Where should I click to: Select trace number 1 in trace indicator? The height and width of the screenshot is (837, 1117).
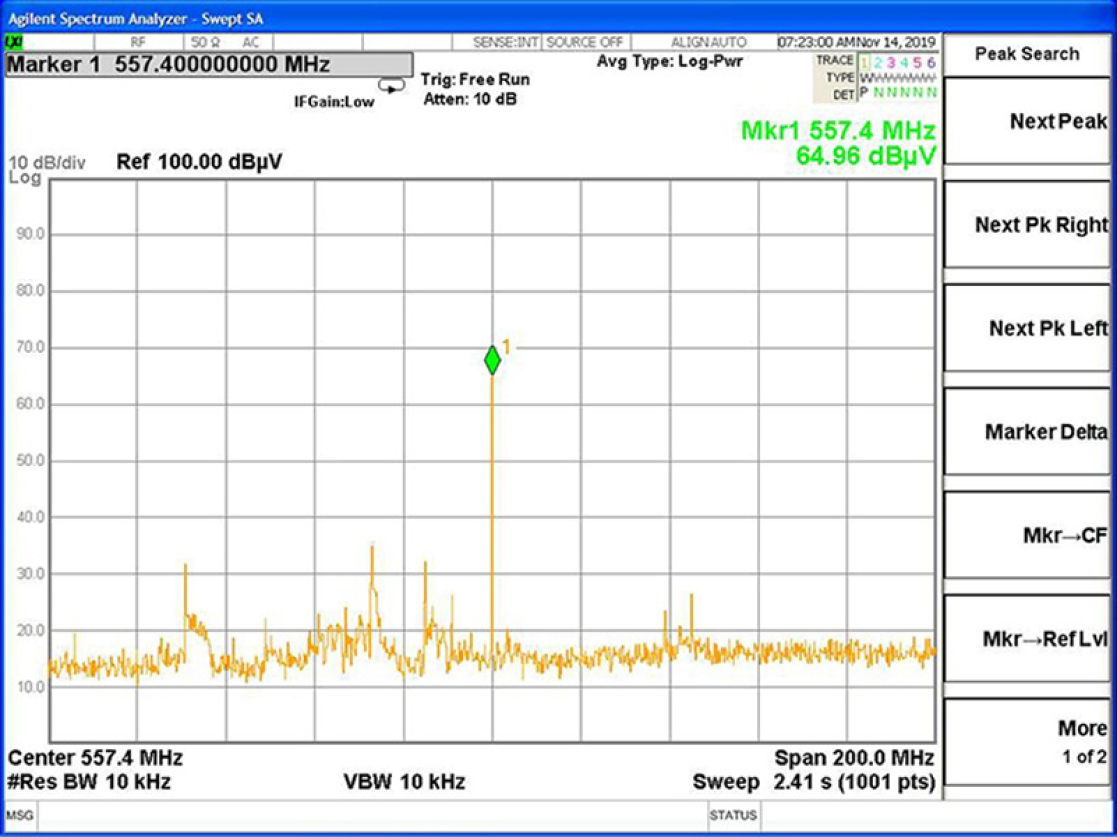[x=866, y=63]
